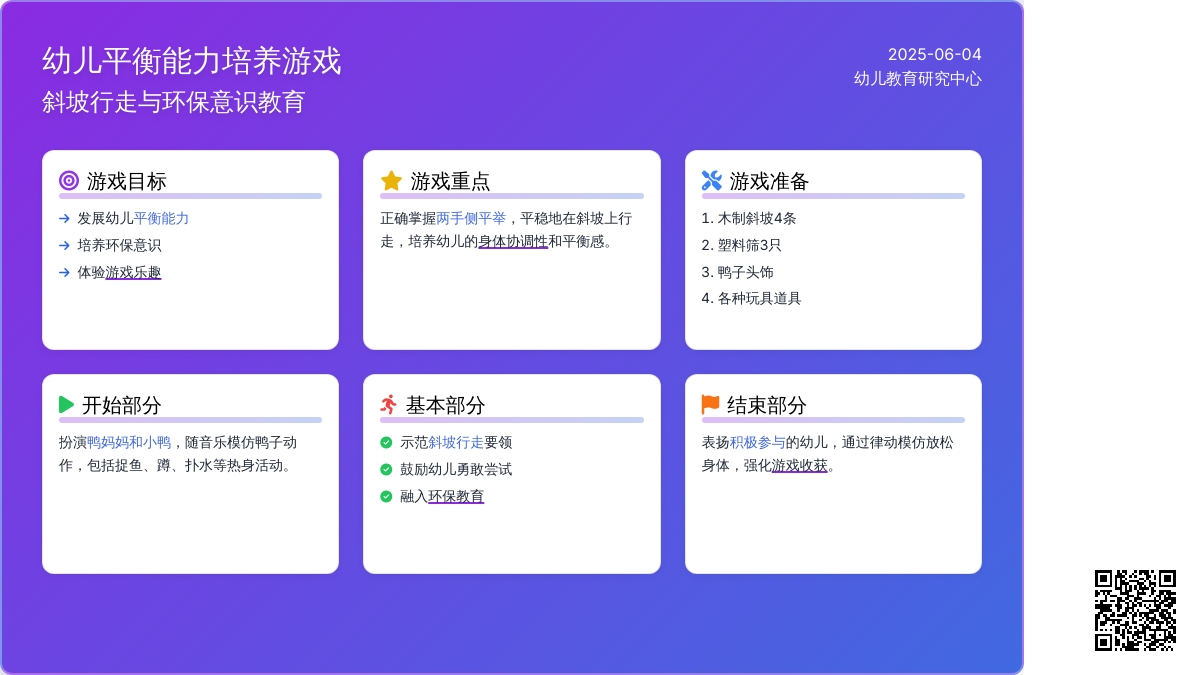1200x675 pixels.
Task: Click the heading text 游戏目标
Action: 127,181
